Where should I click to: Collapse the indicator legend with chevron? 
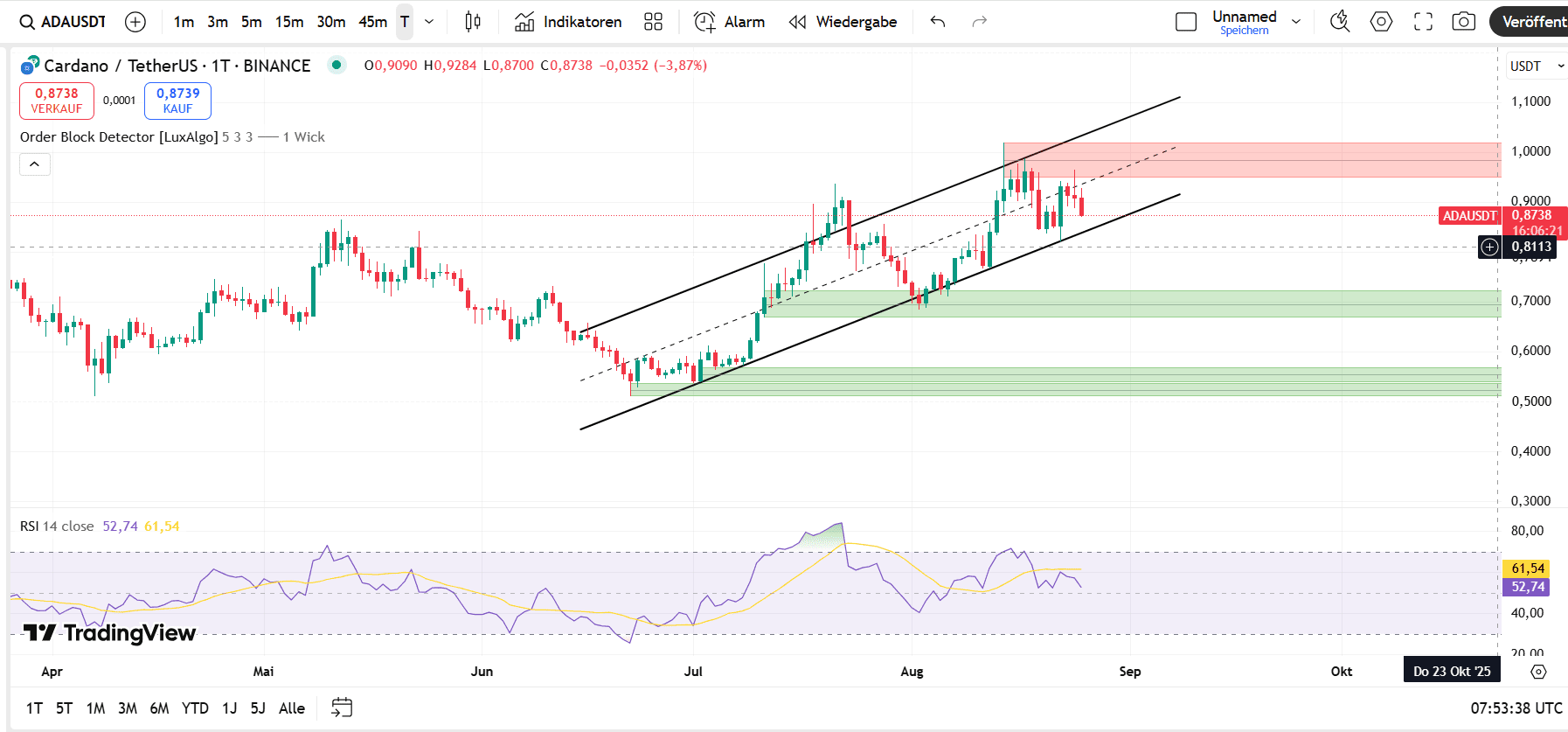(35, 164)
